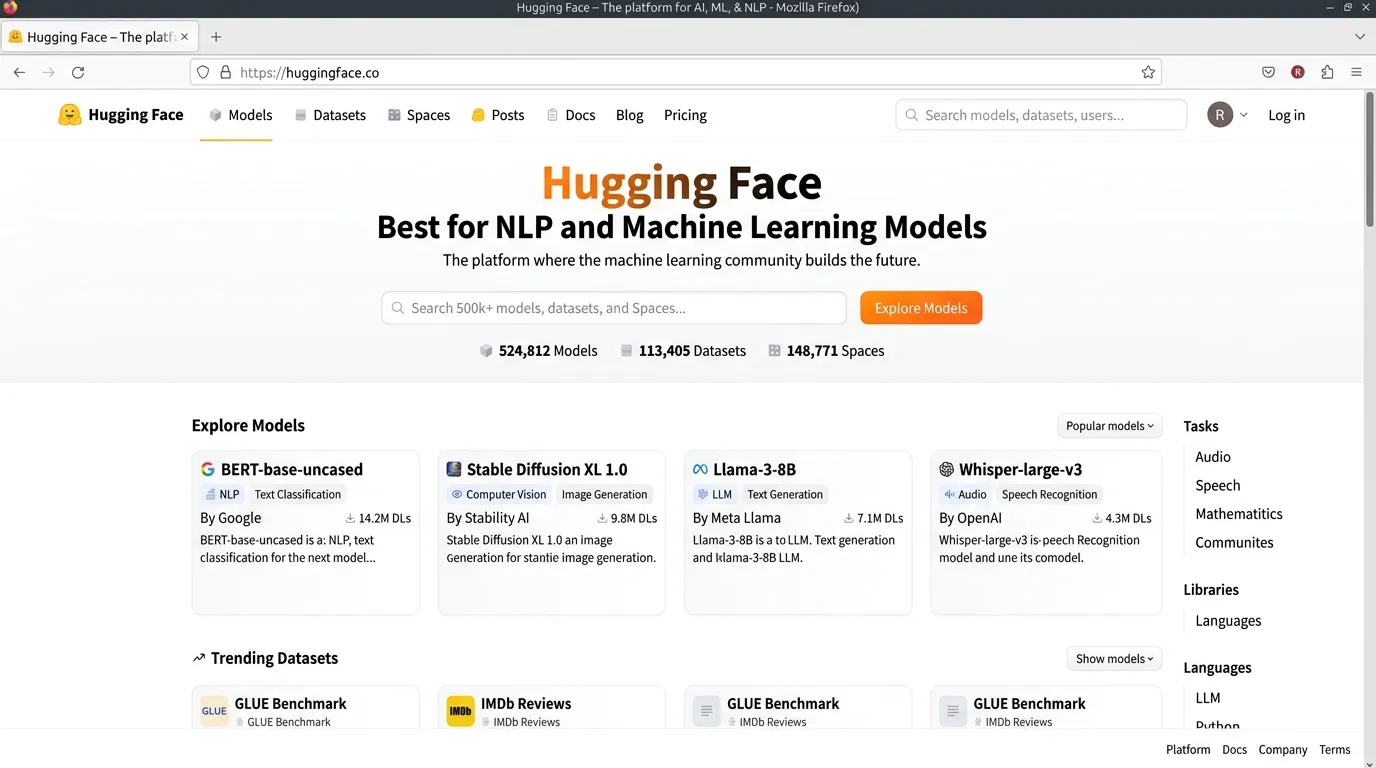
Task: Click the Computer Vision tag
Action: tap(499, 494)
